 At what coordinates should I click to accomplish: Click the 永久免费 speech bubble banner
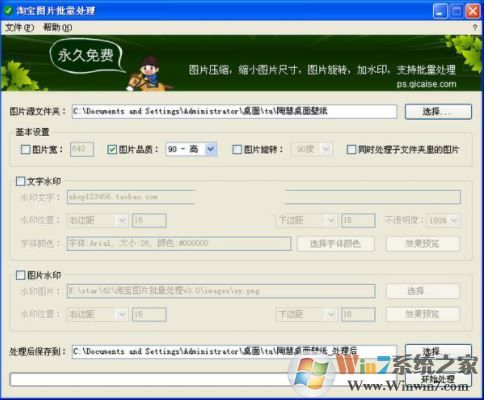click(x=86, y=55)
